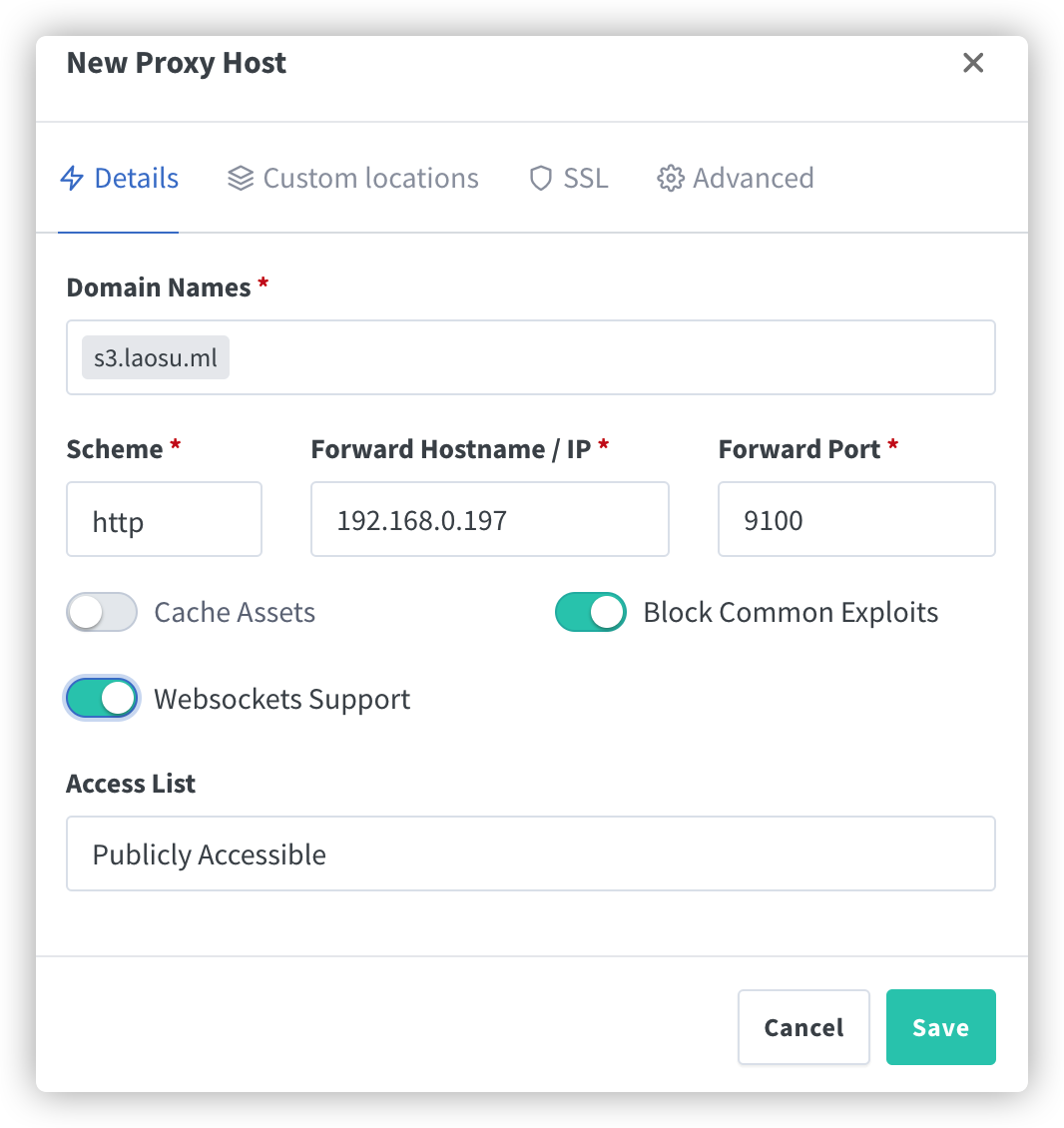Viewport: 1064px width, 1128px height.
Task: Go to the Advanced tab
Action: pyautogui.click(x=736, y=178)
